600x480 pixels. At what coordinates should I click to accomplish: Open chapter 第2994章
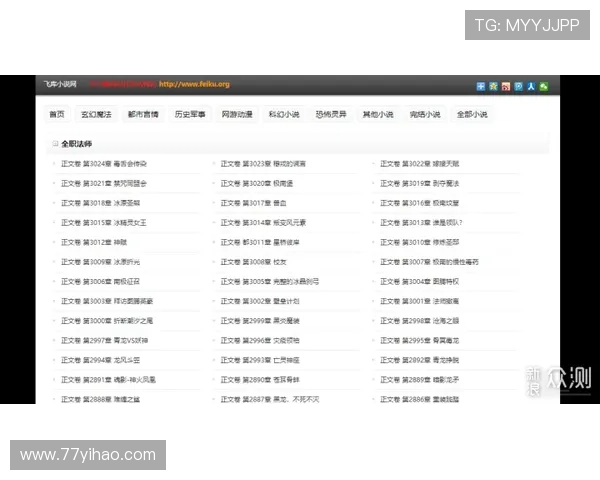101,360
